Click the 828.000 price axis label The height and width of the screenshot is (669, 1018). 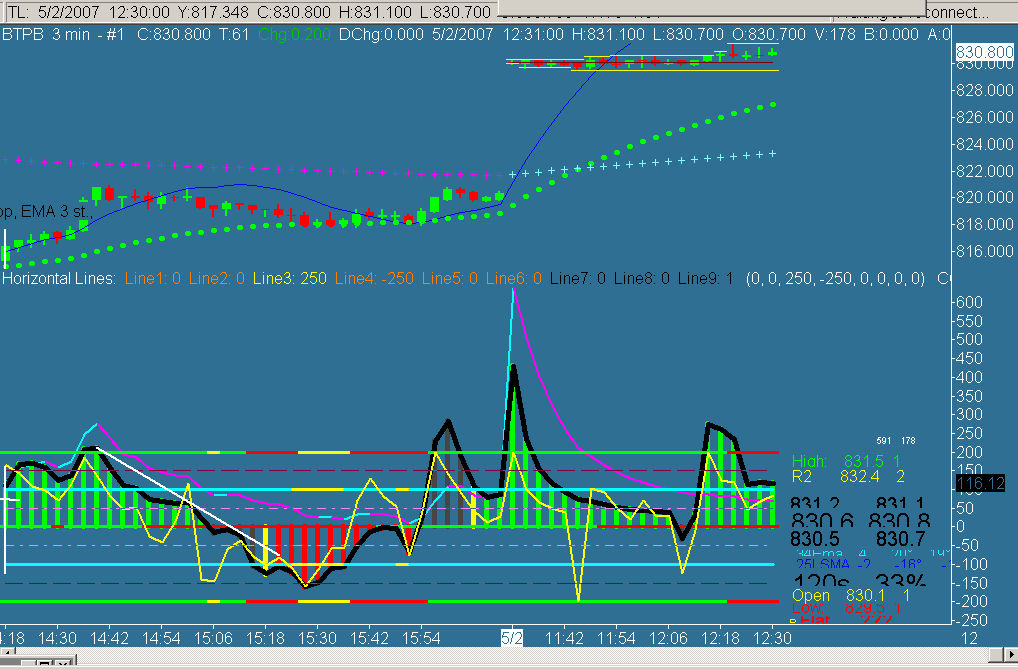984,90
